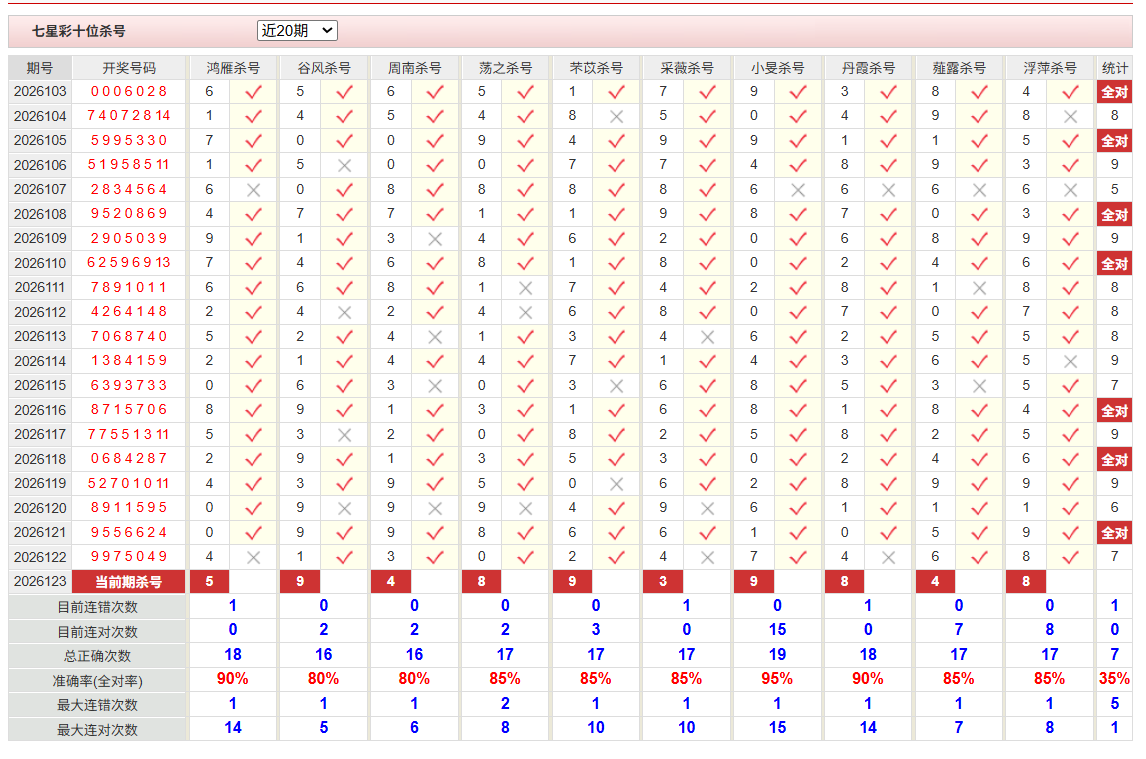Select the 小旻杀号 column header
Image resolution: width=1146 pixels, height=759 pixels.
click(777, 68)
